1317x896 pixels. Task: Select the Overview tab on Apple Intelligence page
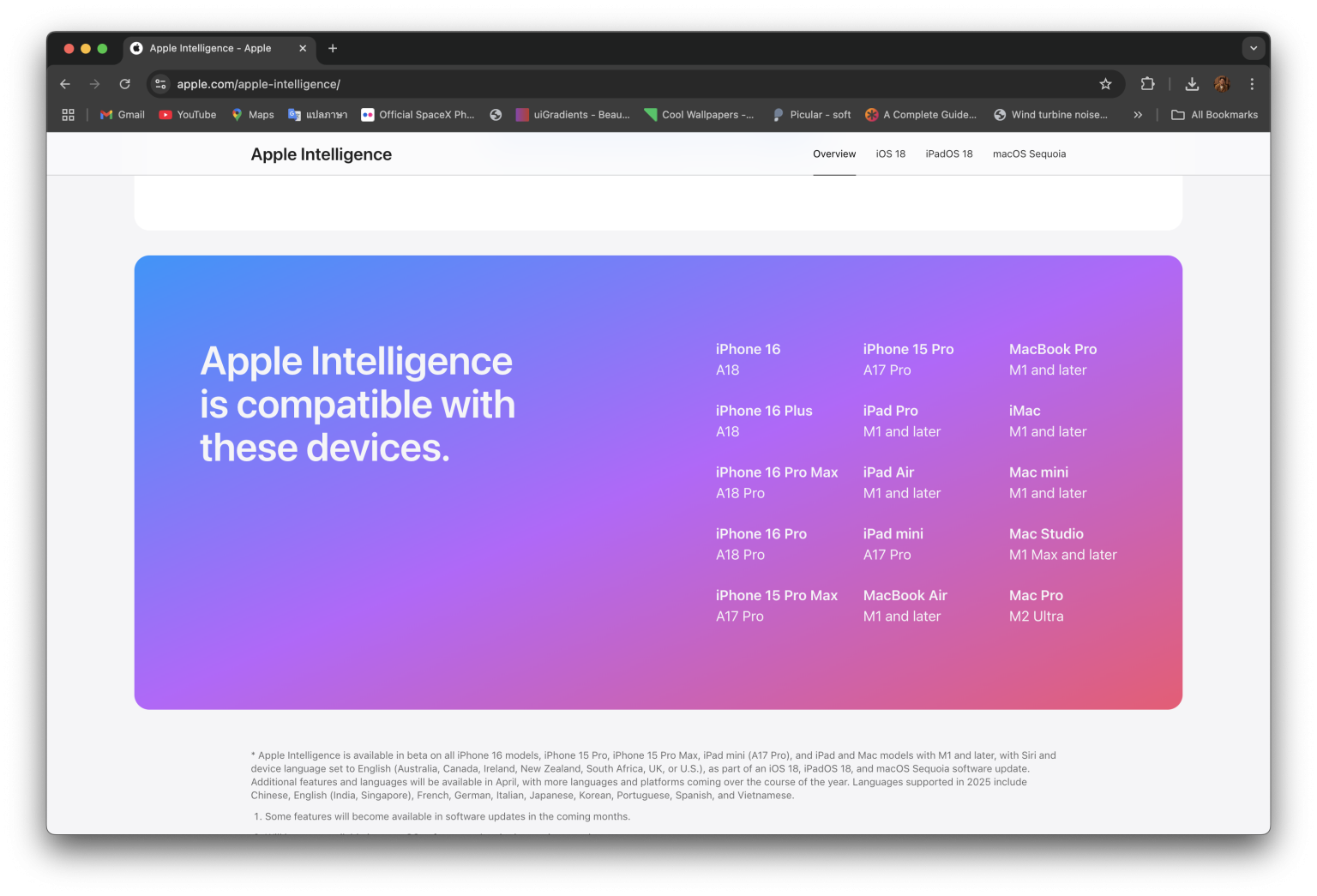click(833, 153)
